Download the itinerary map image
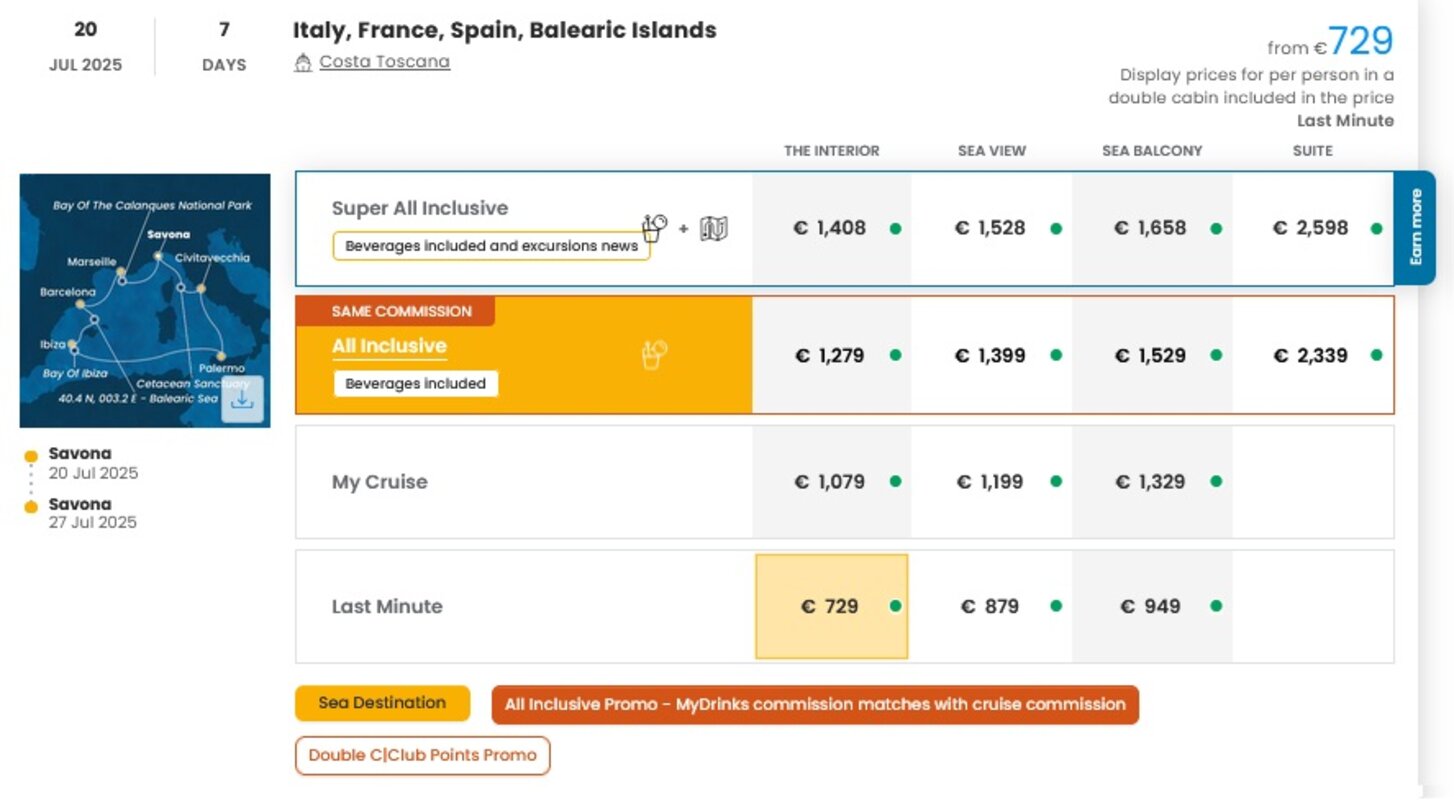 242,399
